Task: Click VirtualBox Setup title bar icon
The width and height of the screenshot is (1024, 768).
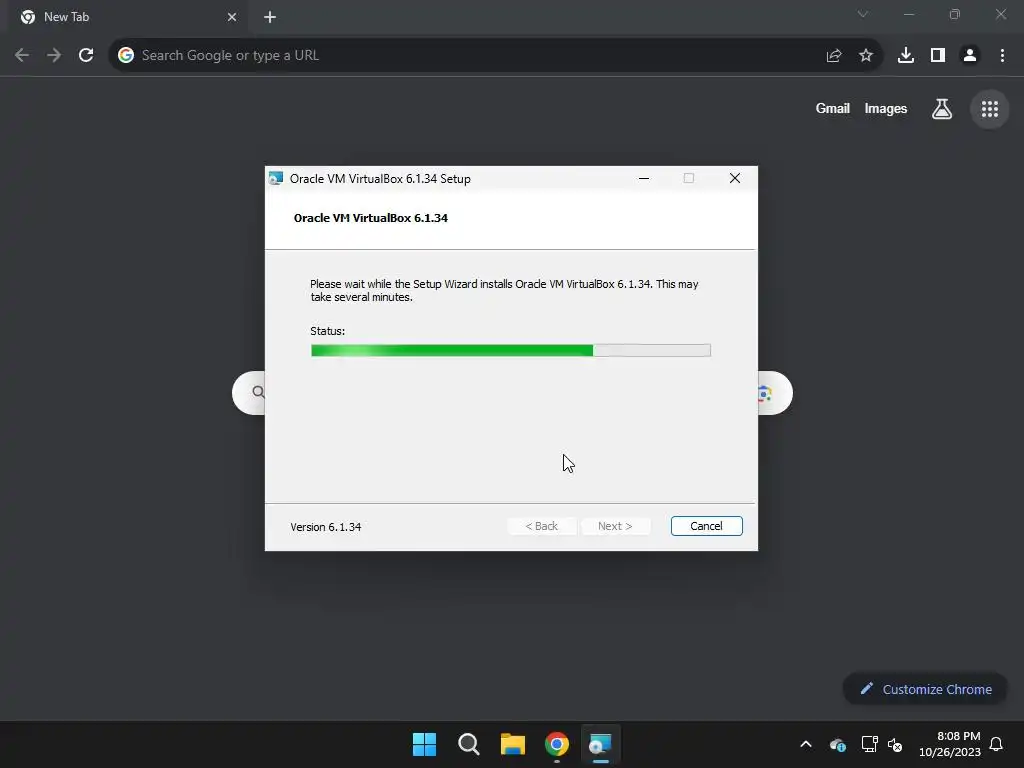Action: click(276, 178)
